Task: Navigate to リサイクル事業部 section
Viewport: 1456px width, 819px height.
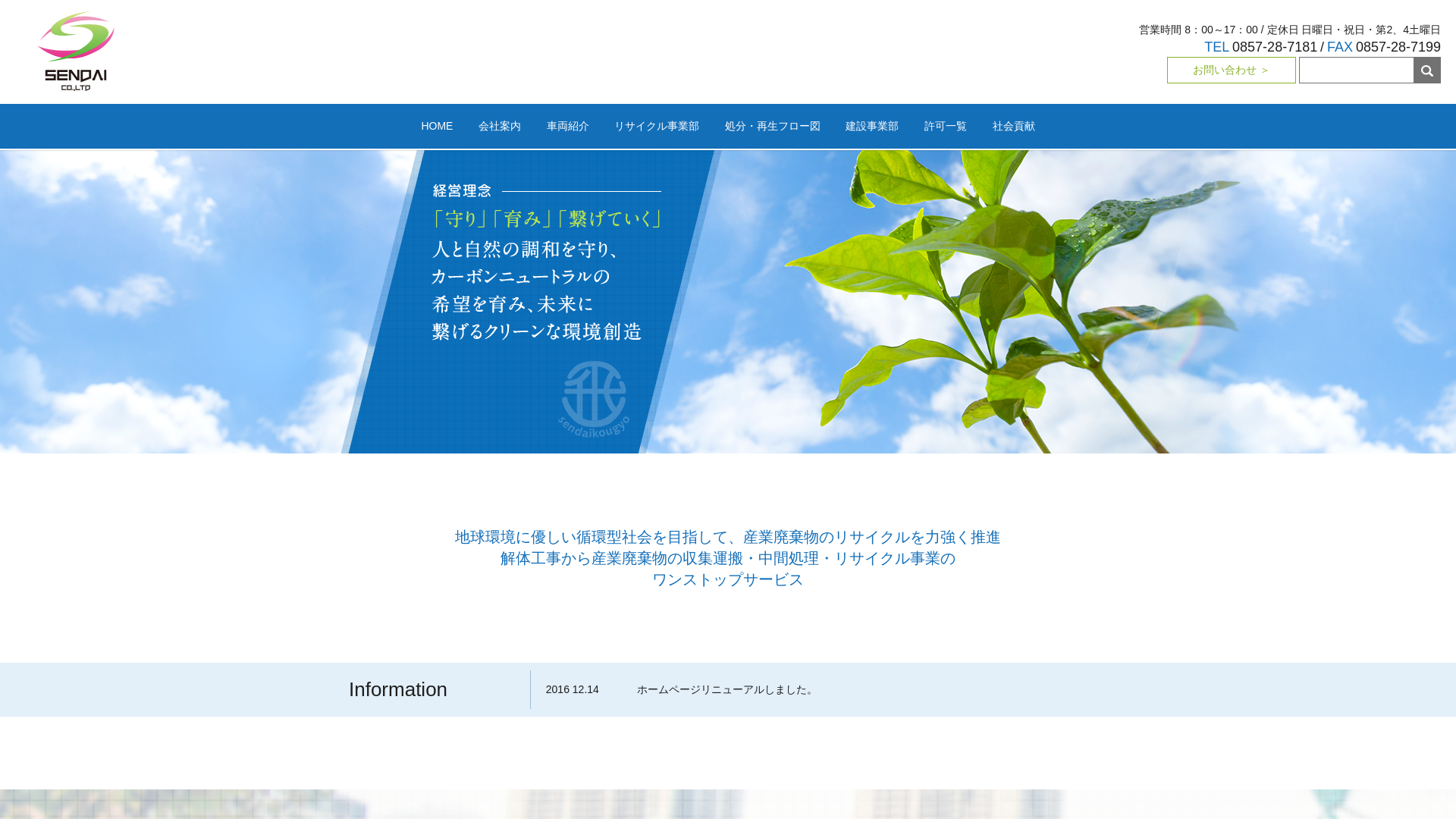Action: [657, 126]
